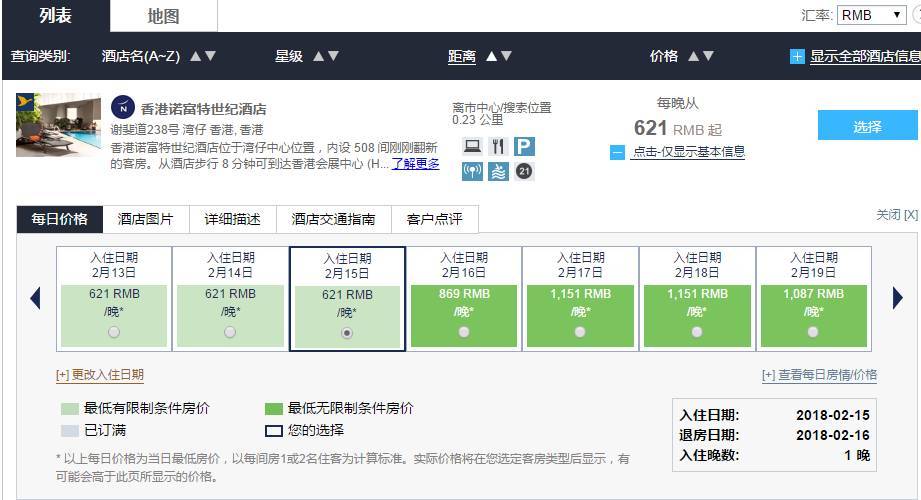The image size is (921, 500).
Task: Click the light green restricted-rate legend swatch
Action: coord(70,409)
